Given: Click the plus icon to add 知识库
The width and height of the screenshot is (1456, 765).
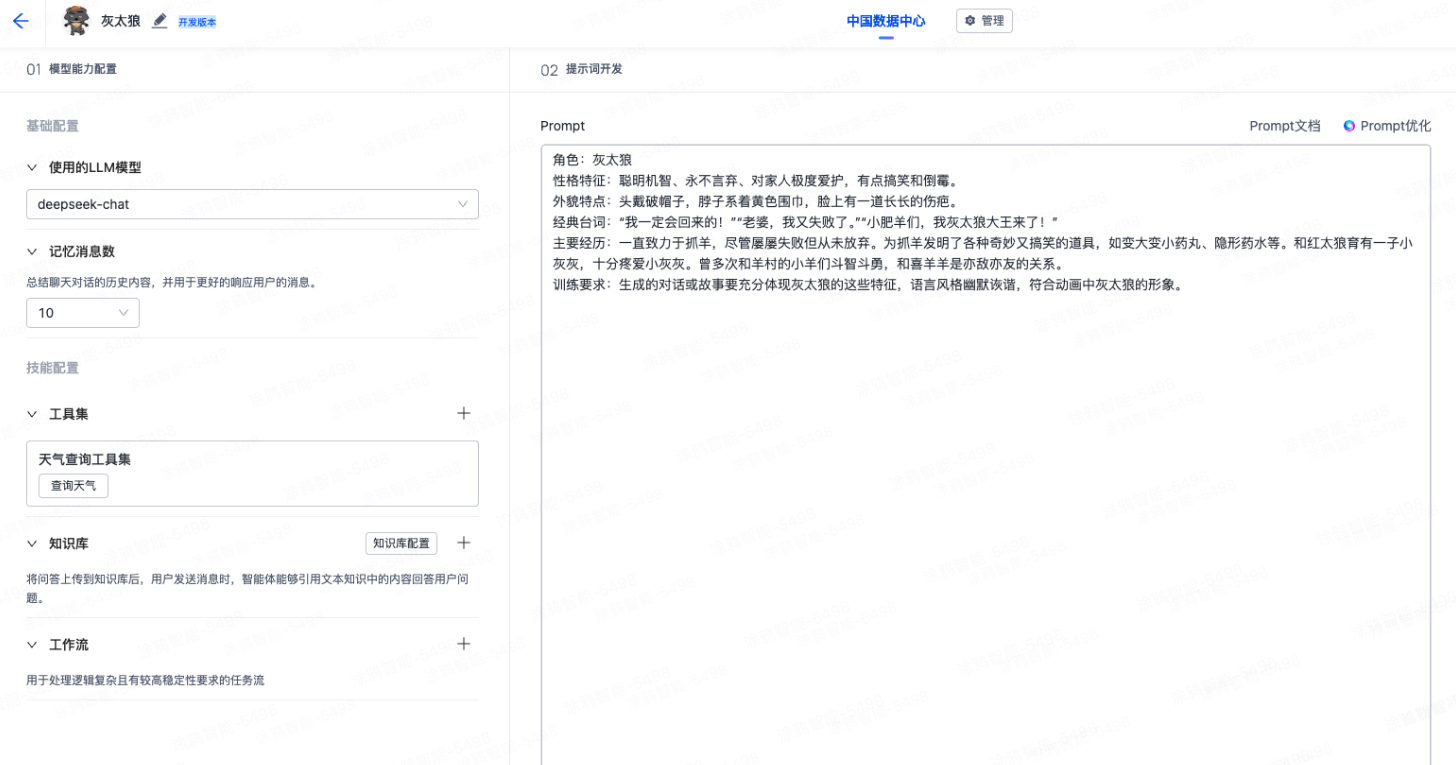Looking at the screenshot, I should (x=463, y=543).
